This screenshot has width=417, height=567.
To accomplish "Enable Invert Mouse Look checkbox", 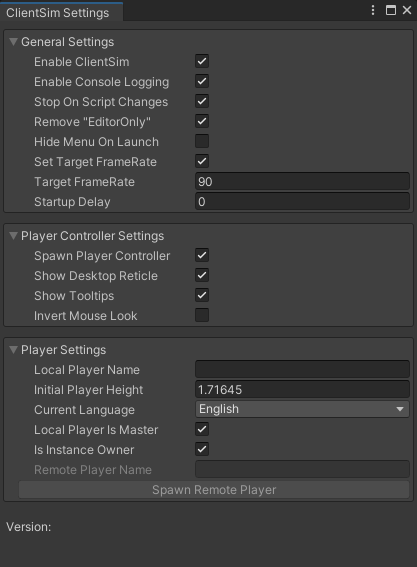I will [202, 315].
